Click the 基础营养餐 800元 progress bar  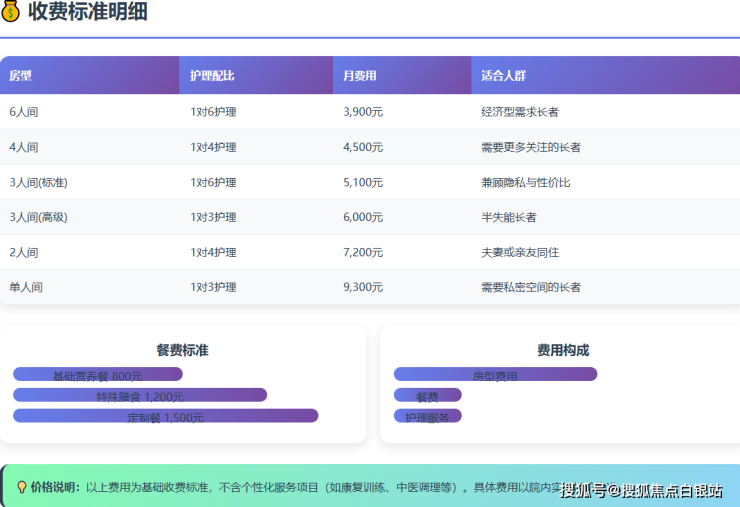click(98, 375)
